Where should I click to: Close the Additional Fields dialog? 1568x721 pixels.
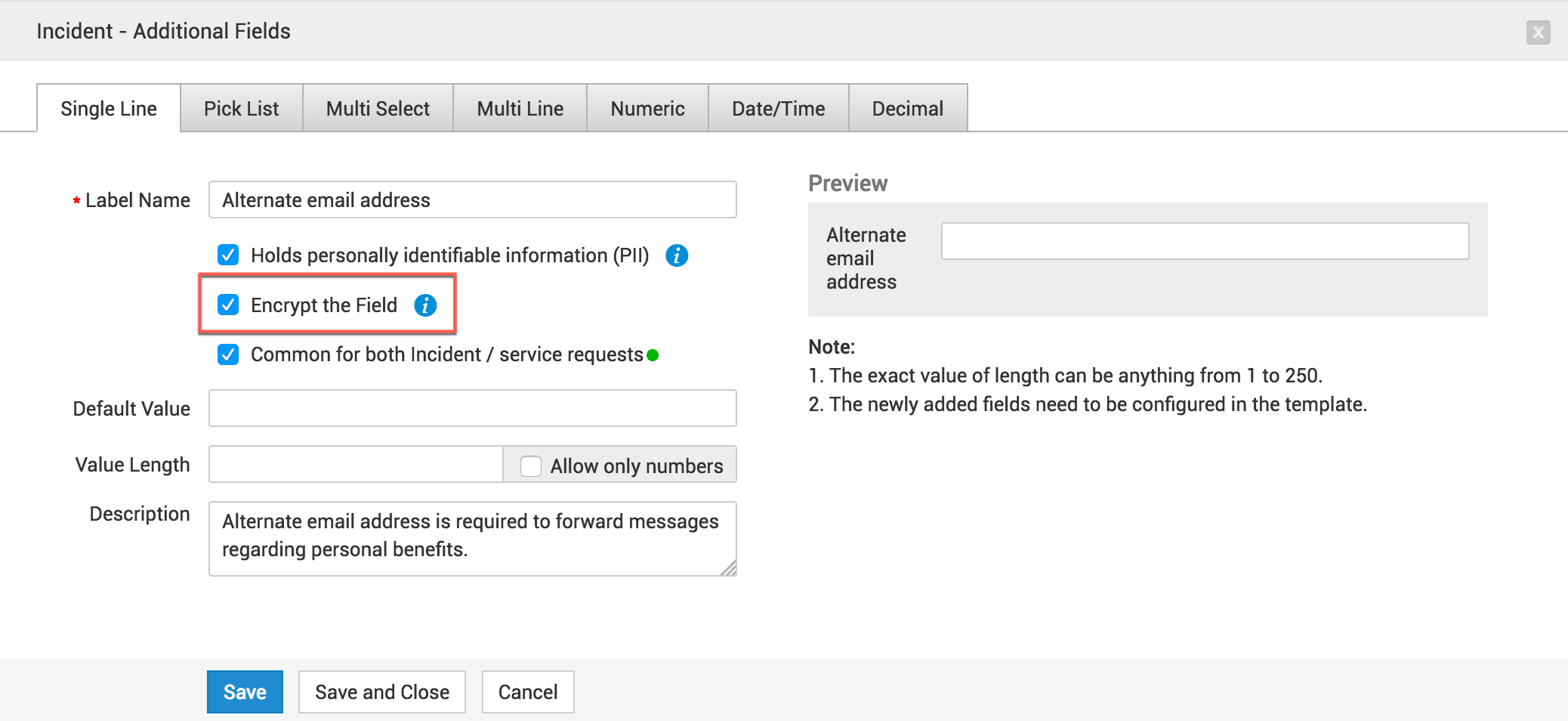[x=1538, y=32]
